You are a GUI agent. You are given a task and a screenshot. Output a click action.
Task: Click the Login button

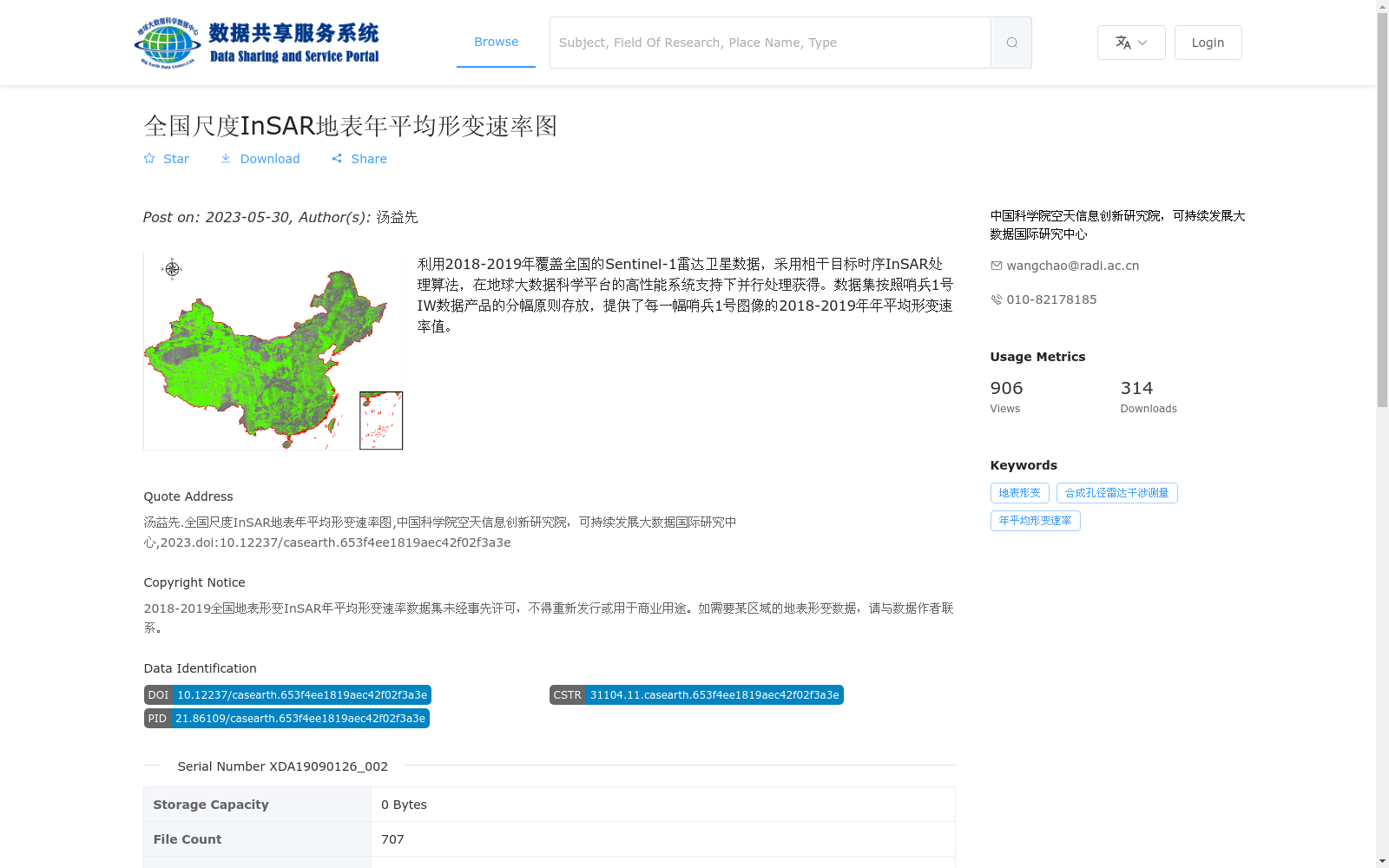1208,43
